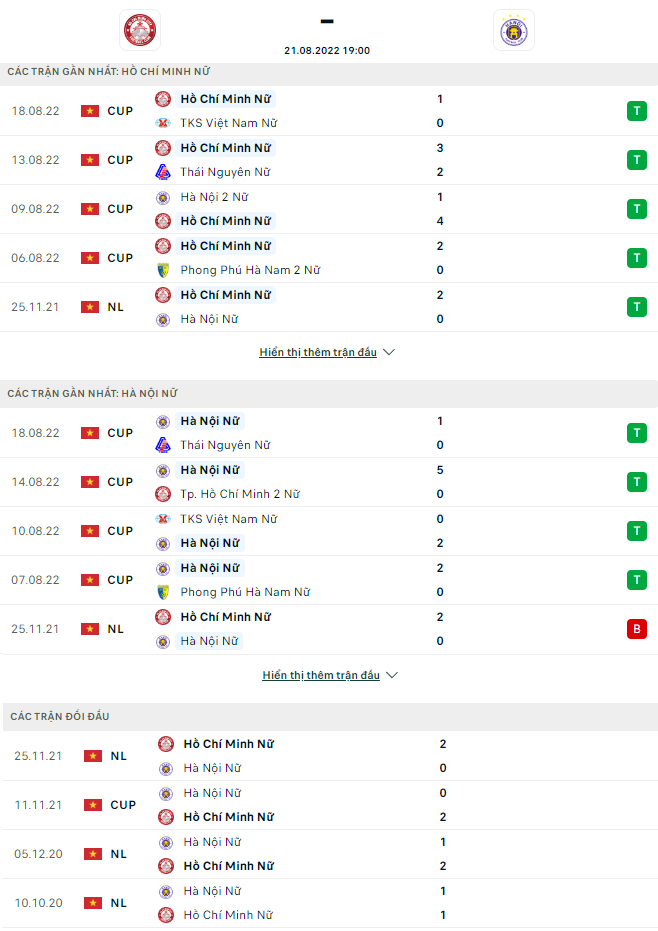Screen dimensions: 658x931
Task: Select the 'Các trận đối đầu' section header
Action: tap(60, 717)
